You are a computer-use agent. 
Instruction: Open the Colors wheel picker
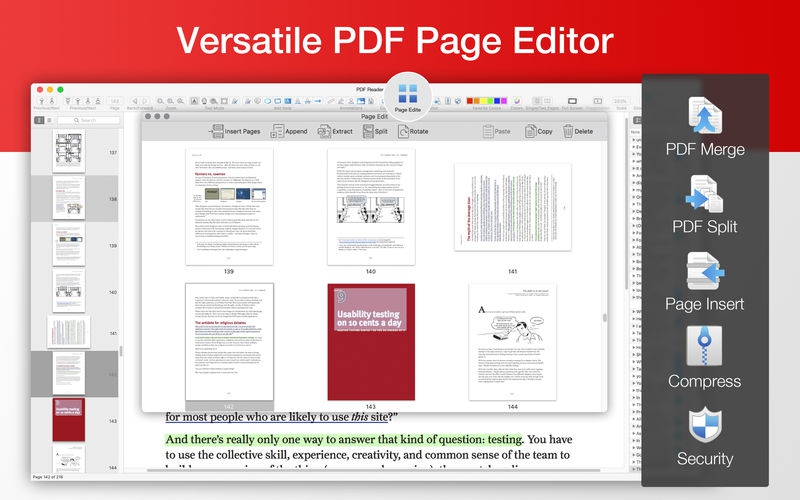517,101
